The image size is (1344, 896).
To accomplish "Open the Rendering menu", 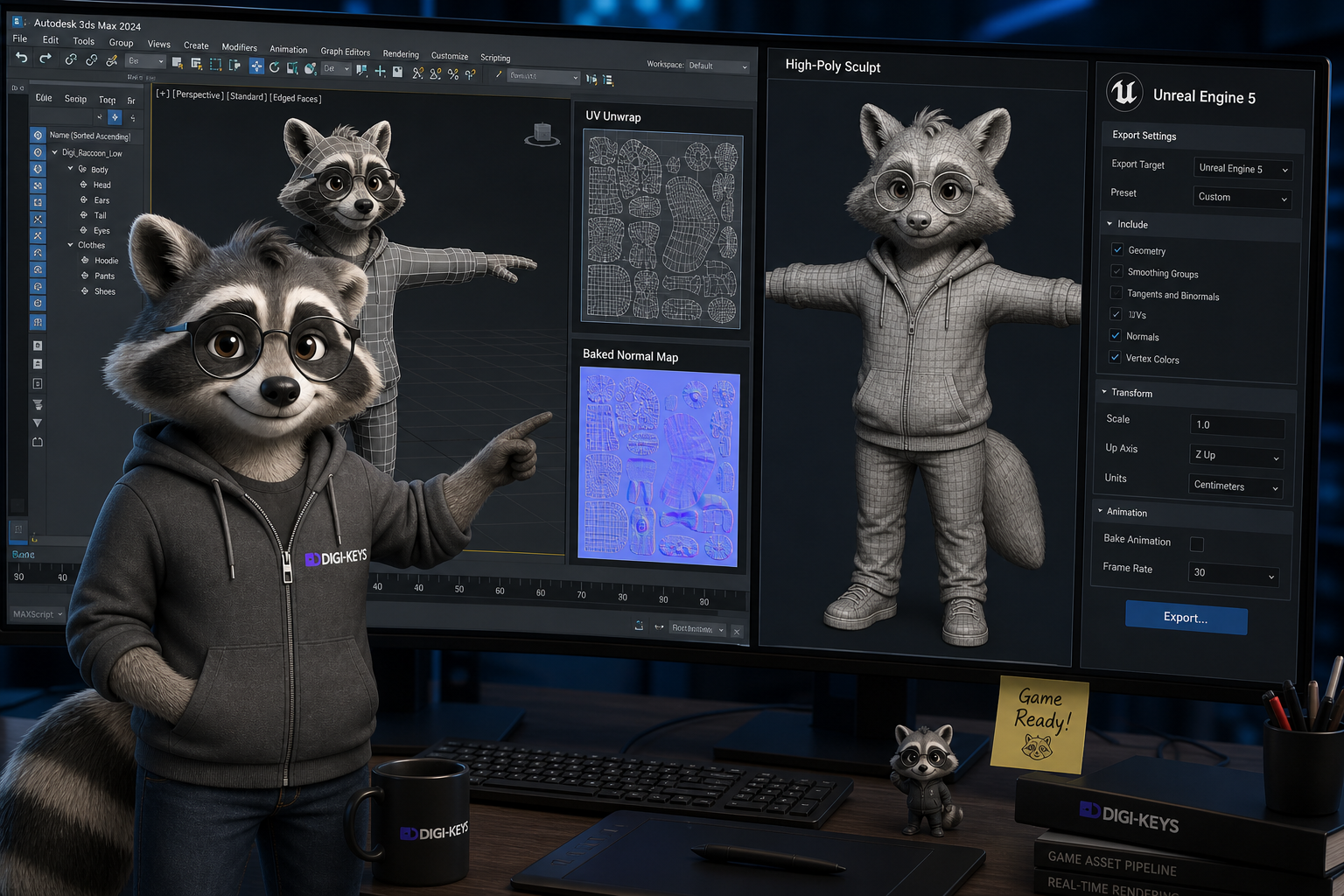I will (401, 54).
